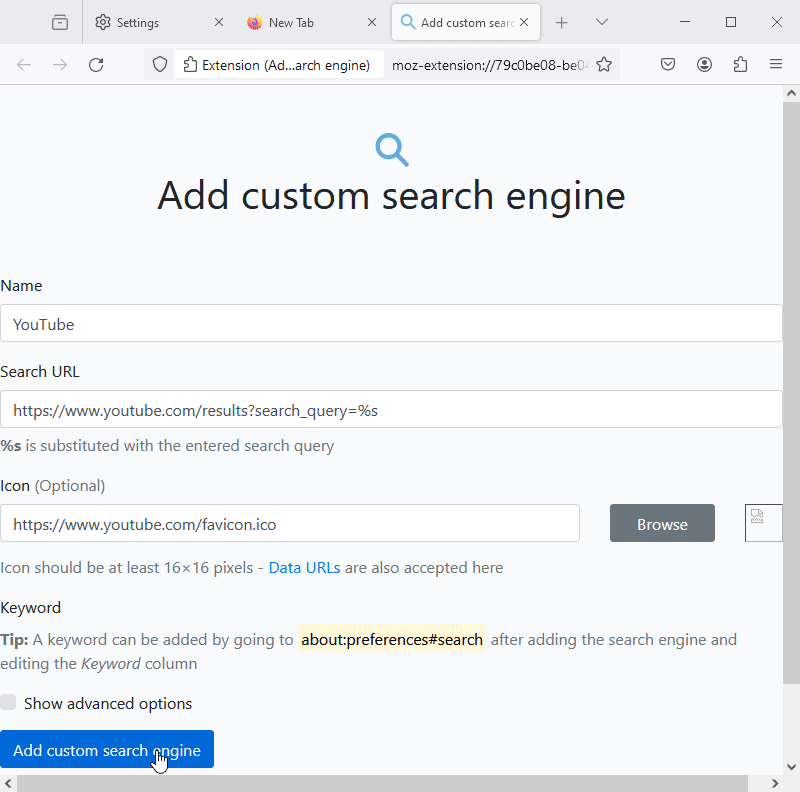Click the moz-extension URL text

click(490, 65)
